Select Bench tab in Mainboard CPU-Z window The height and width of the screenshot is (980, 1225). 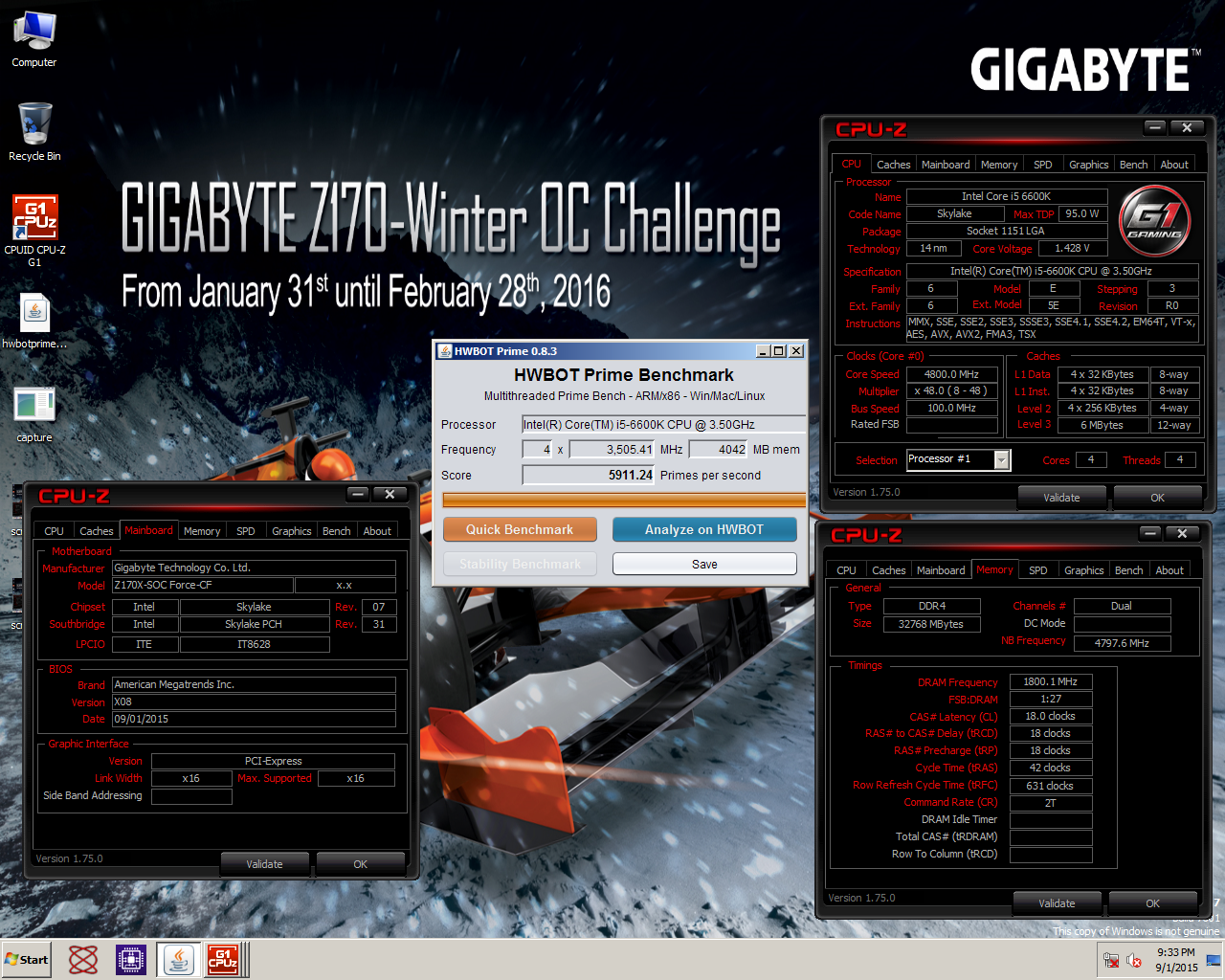[337, 531]
